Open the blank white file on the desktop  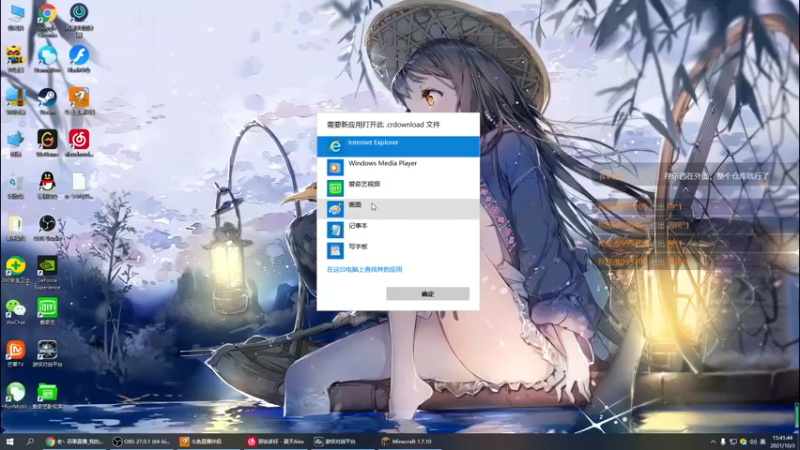pos(79,185)
